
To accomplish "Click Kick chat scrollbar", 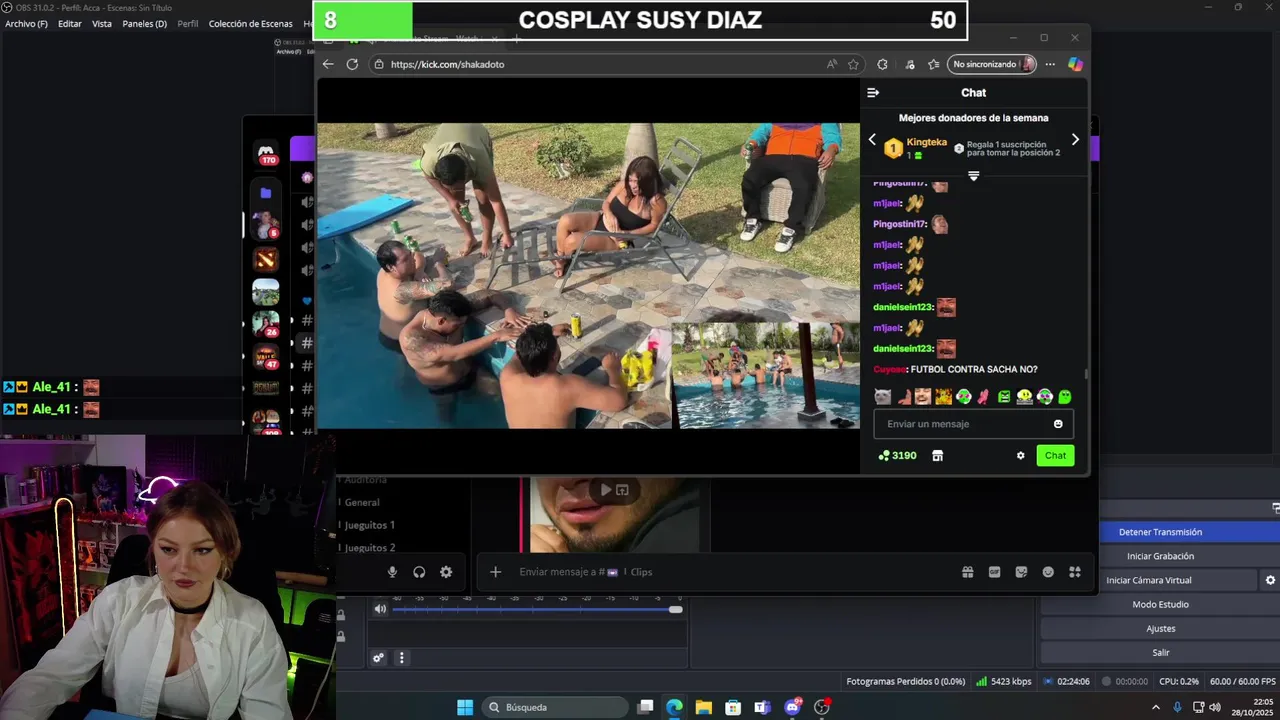I will pyautogui.click(x=1085, y=375).
